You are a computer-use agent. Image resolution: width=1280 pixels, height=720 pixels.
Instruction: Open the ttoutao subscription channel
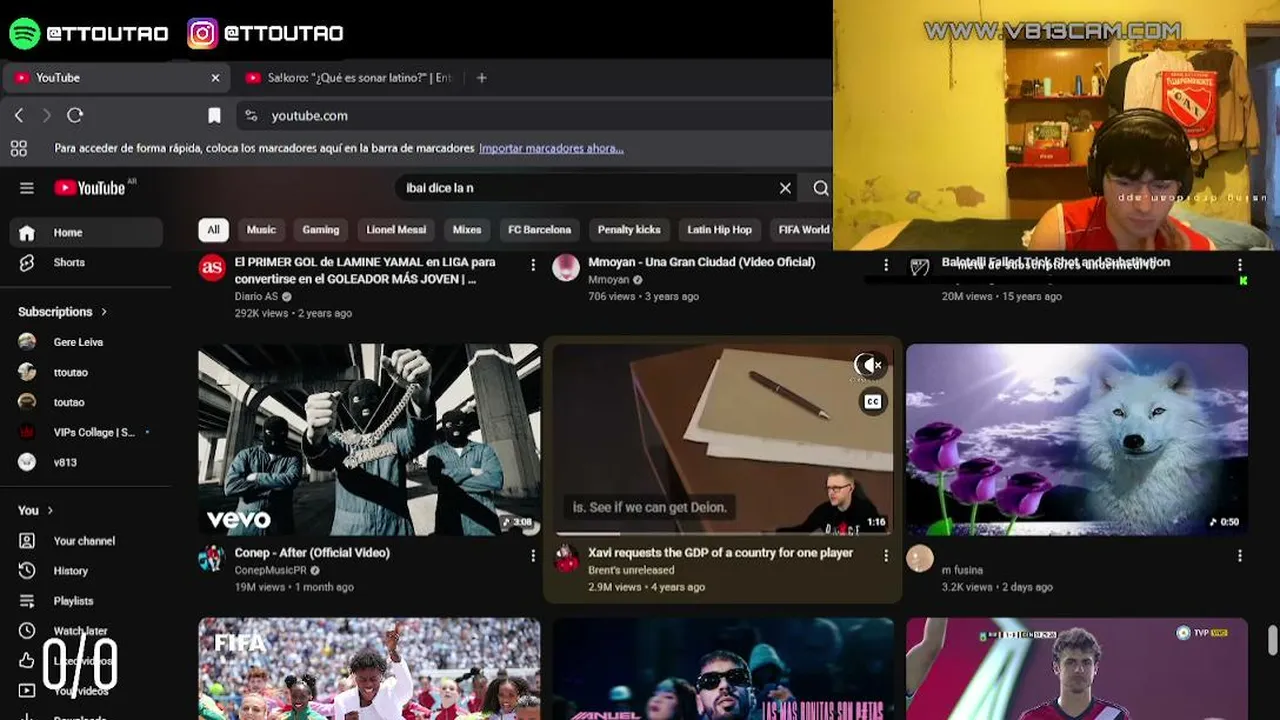[86, 372]
